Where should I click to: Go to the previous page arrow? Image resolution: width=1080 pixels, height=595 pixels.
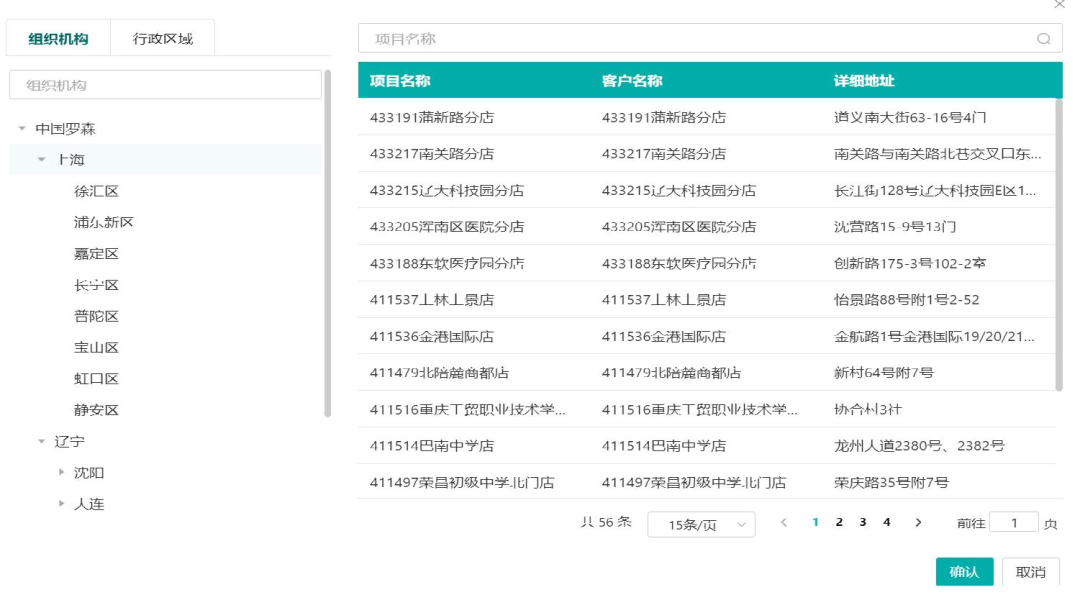[x=784, y=523]
